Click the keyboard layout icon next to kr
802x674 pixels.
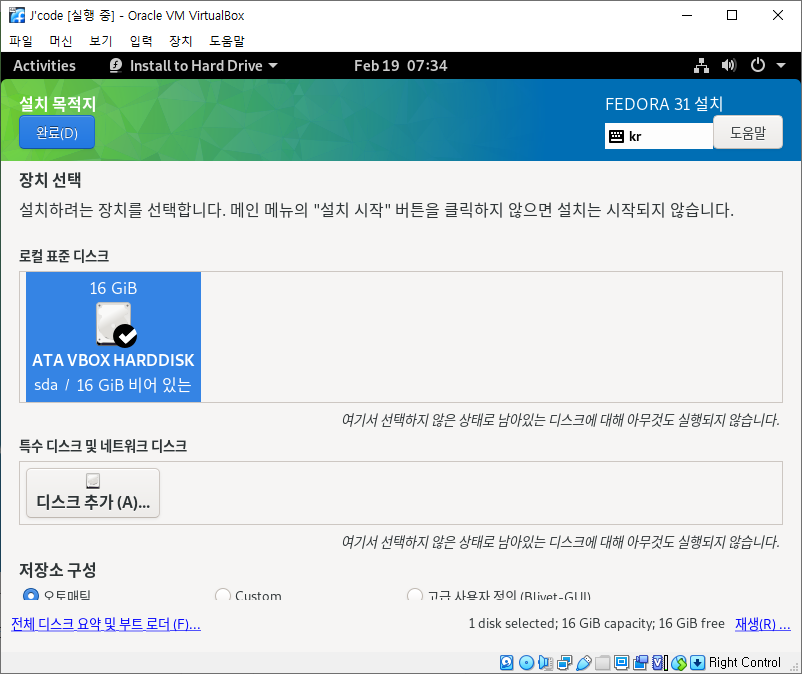point(616,136)
